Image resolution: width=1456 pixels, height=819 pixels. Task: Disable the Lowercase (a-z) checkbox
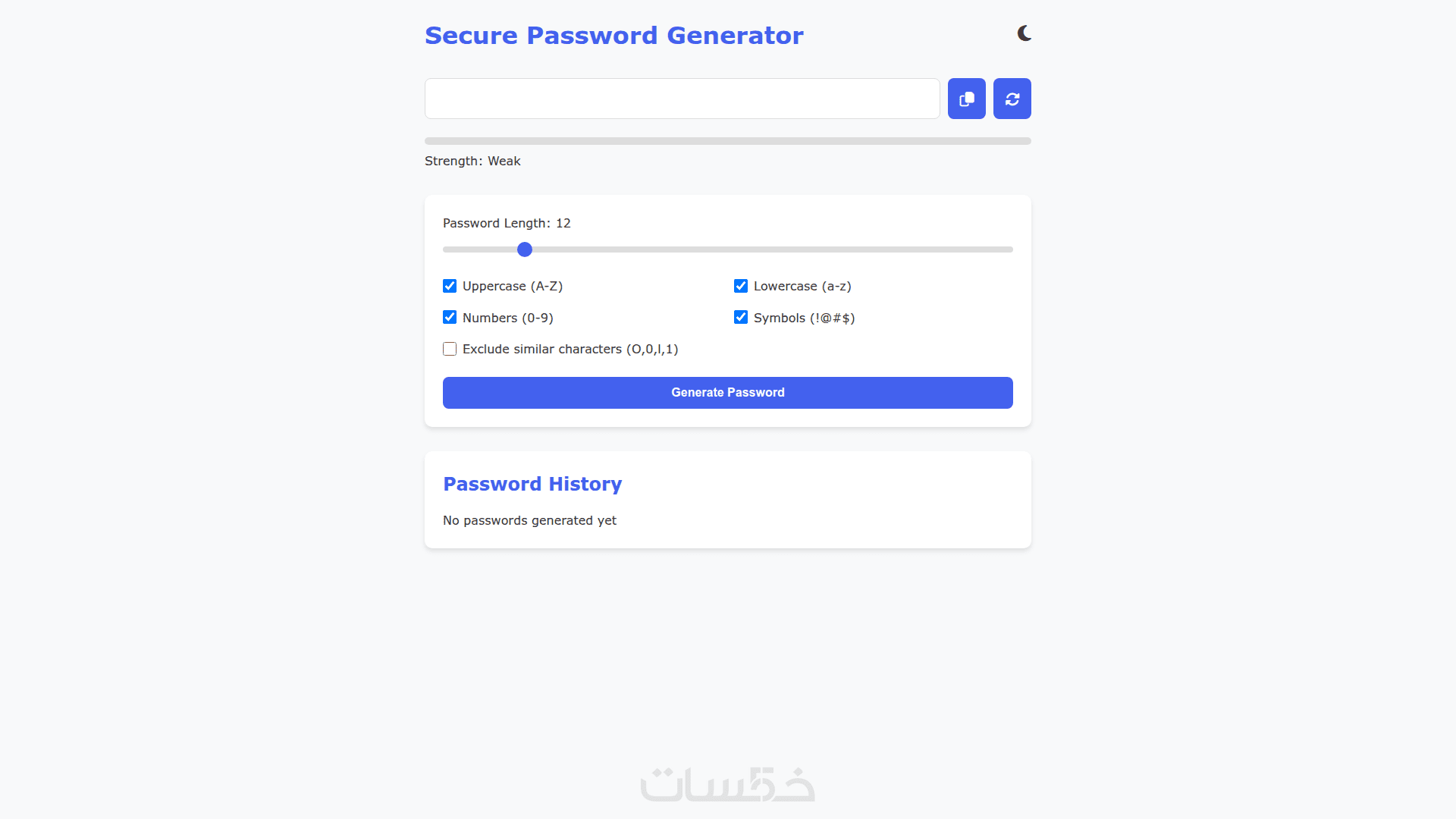coord(741,286)
